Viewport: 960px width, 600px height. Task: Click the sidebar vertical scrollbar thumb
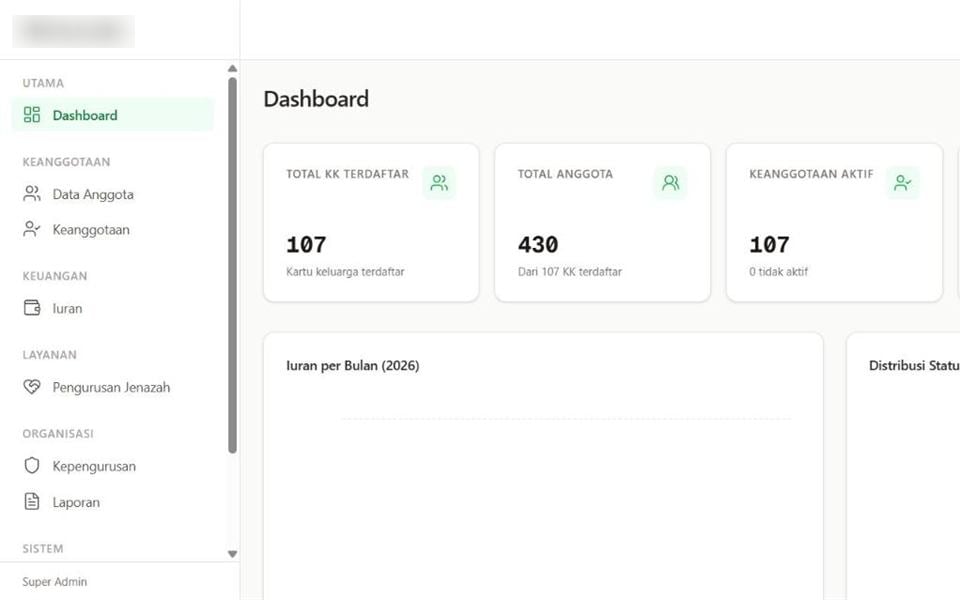[x=232, y=265]
